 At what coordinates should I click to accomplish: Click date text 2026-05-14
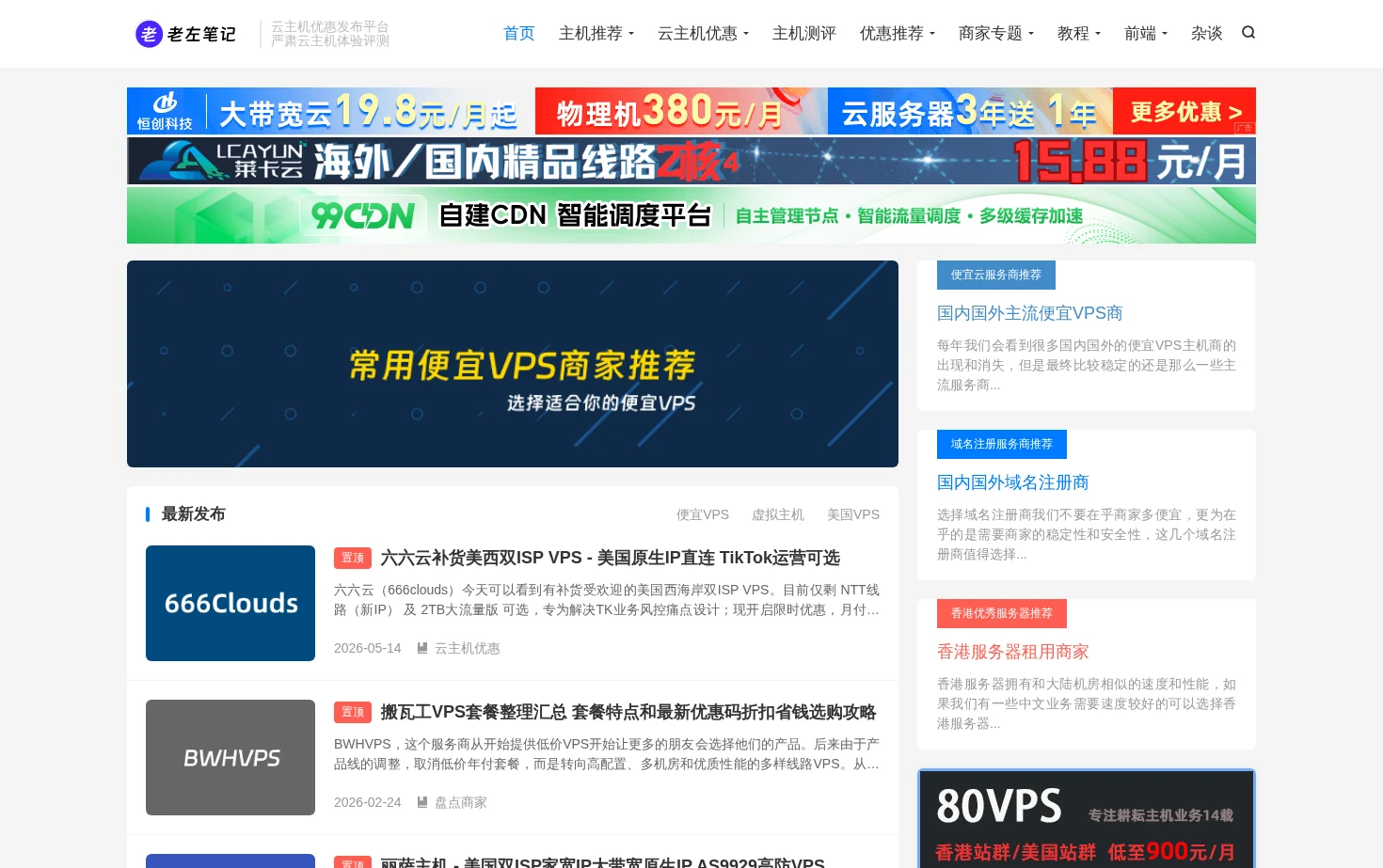(x=368, y=648)
